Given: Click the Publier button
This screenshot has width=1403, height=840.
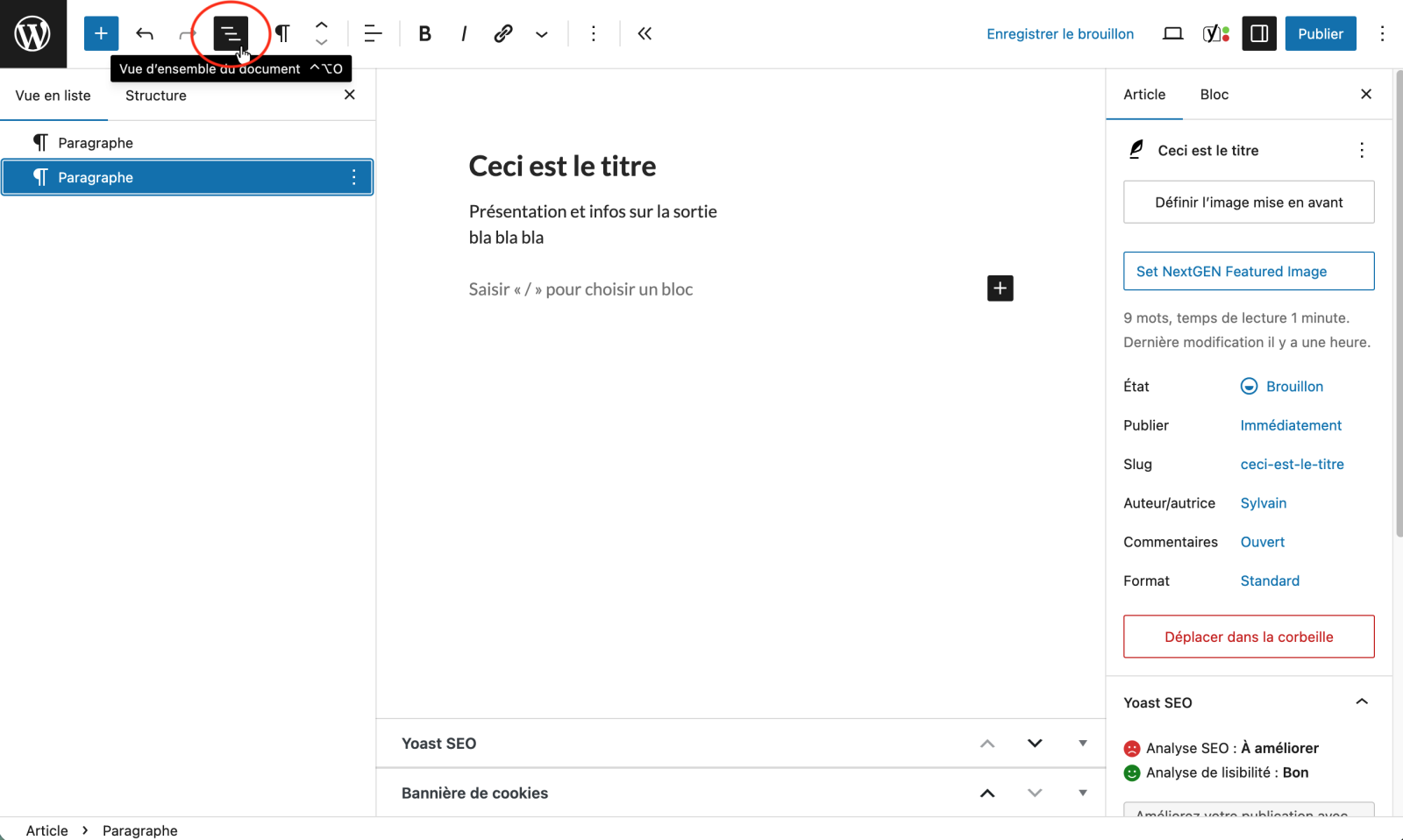Looking at the screenshot, I should click(x=1320, y=33).
